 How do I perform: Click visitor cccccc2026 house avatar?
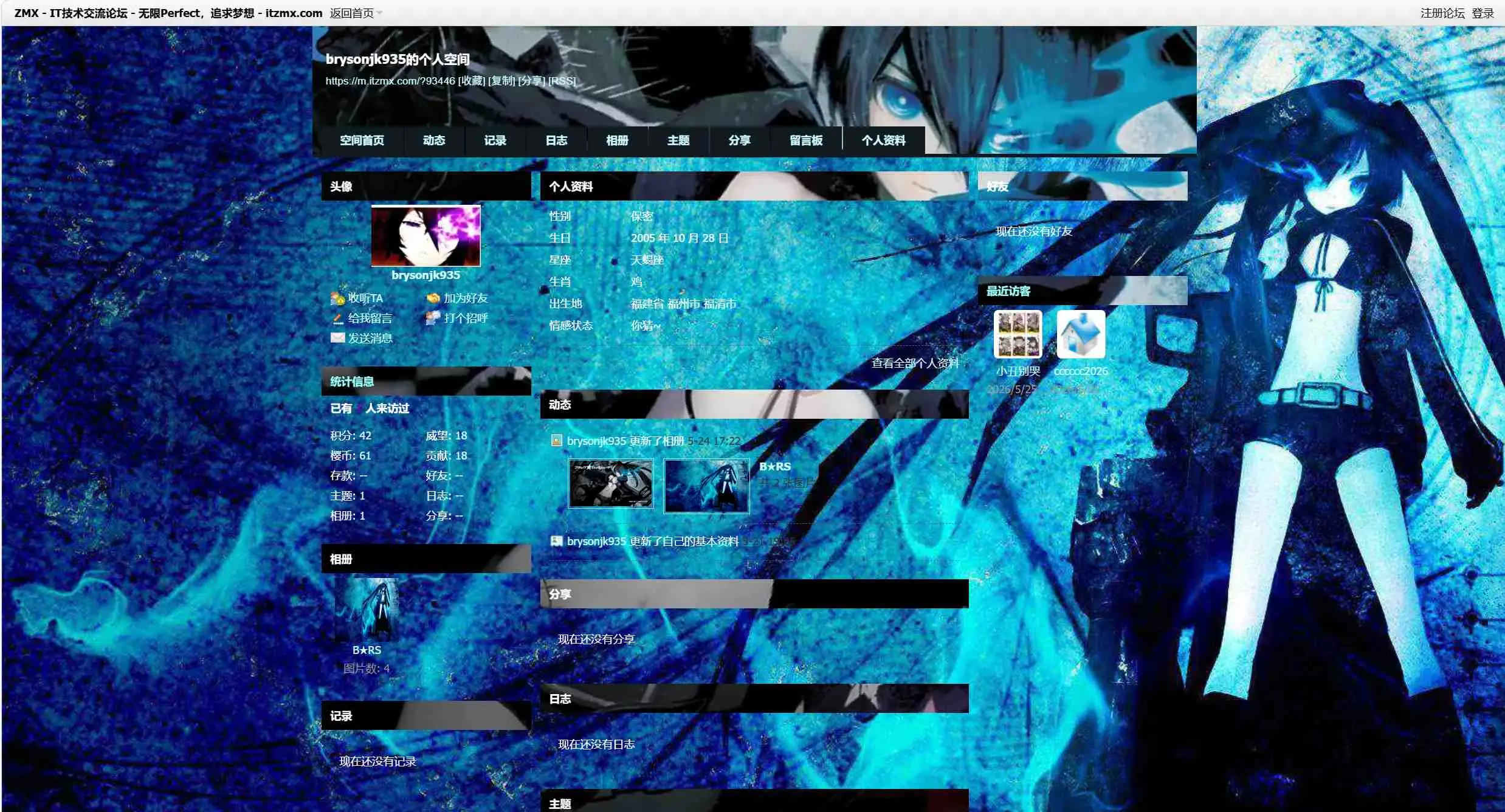point(1081,334)
